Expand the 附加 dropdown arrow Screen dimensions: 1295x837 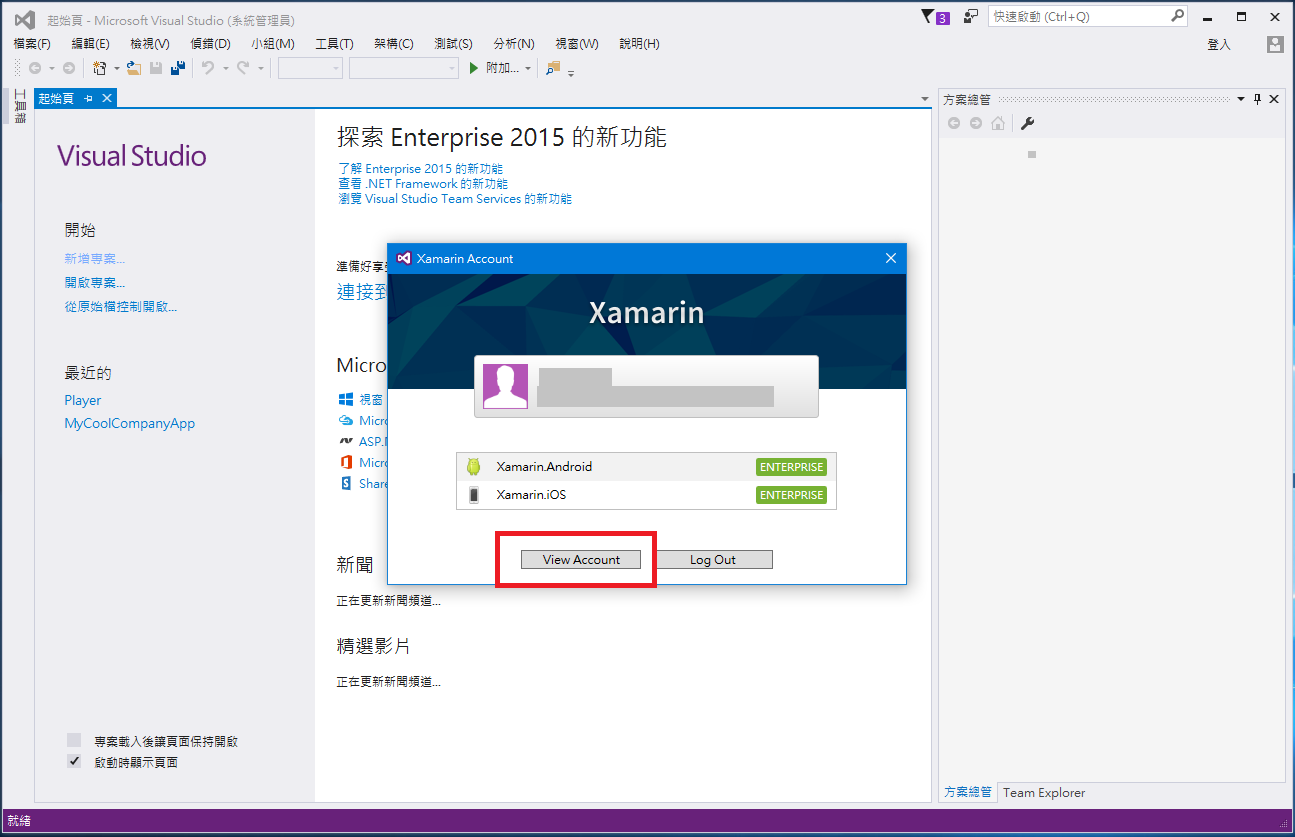(528, 68)
